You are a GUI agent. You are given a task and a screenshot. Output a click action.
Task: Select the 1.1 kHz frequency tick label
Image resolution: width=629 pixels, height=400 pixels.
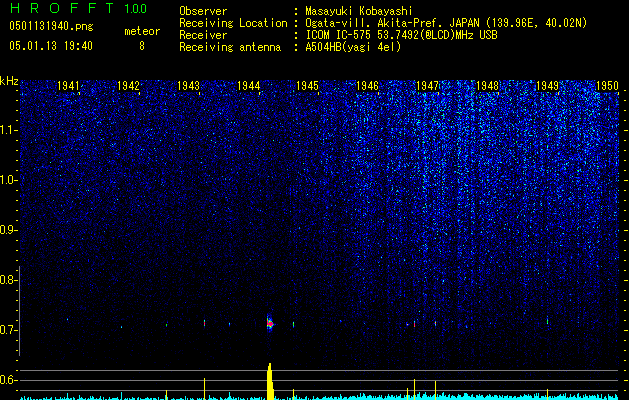pyautogui.click(x=8, y=131)
